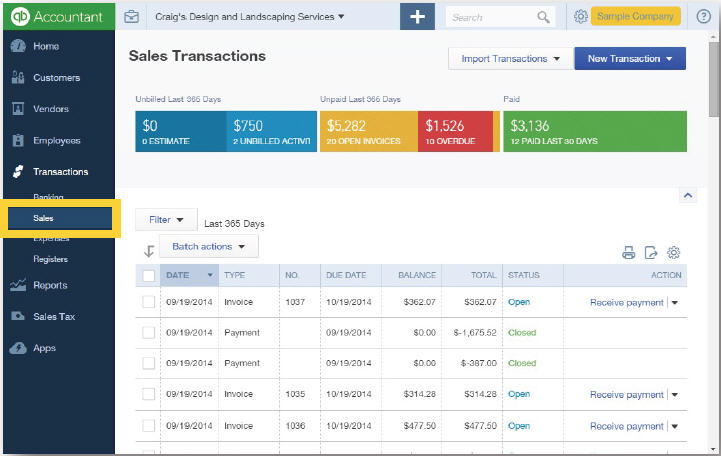Open the accountant toolbox briefcase icon
Screen dimensions: 721x456
point(132,17)
